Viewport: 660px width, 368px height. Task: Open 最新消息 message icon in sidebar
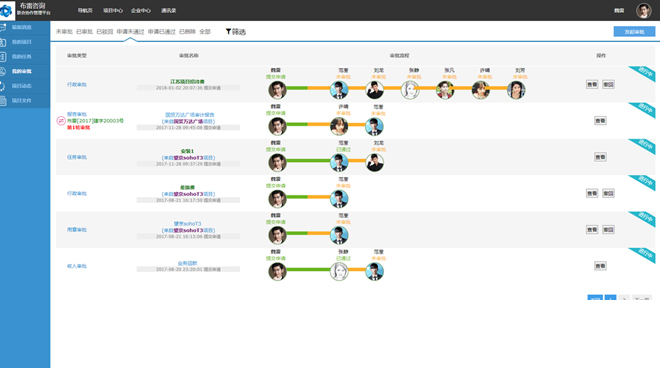coord(3,27)
